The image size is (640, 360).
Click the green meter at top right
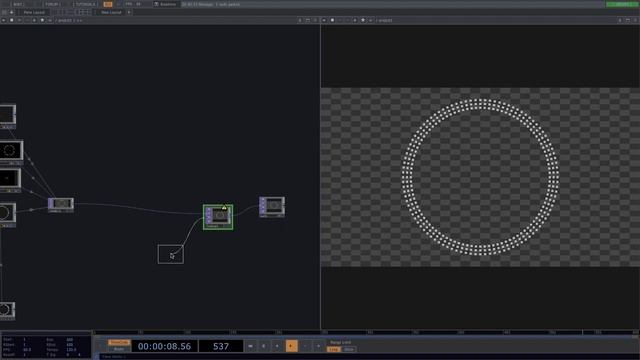tap(621, 4)
